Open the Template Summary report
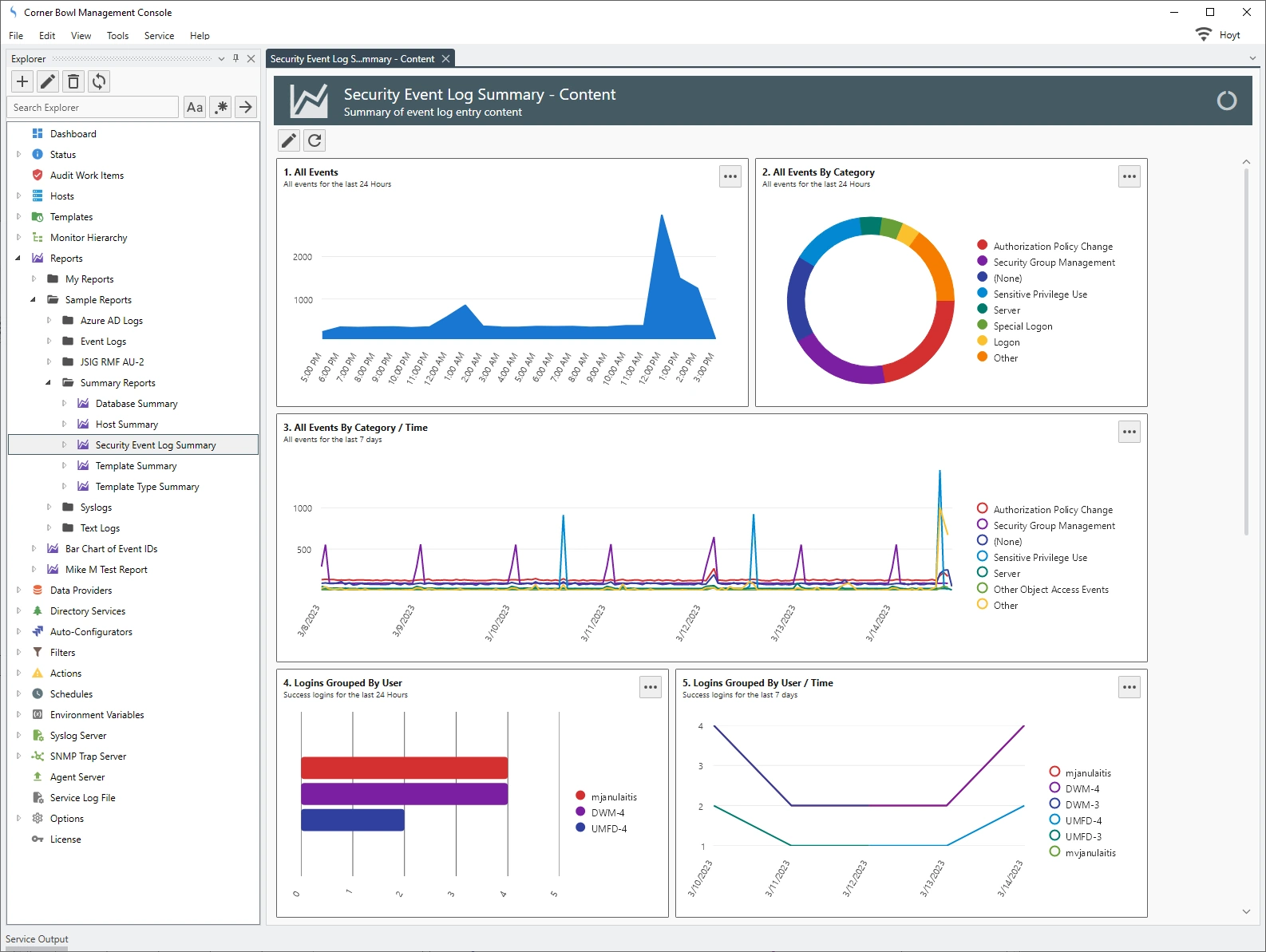The width and height of the screenshot is (1266, 952). coord(136,466)
